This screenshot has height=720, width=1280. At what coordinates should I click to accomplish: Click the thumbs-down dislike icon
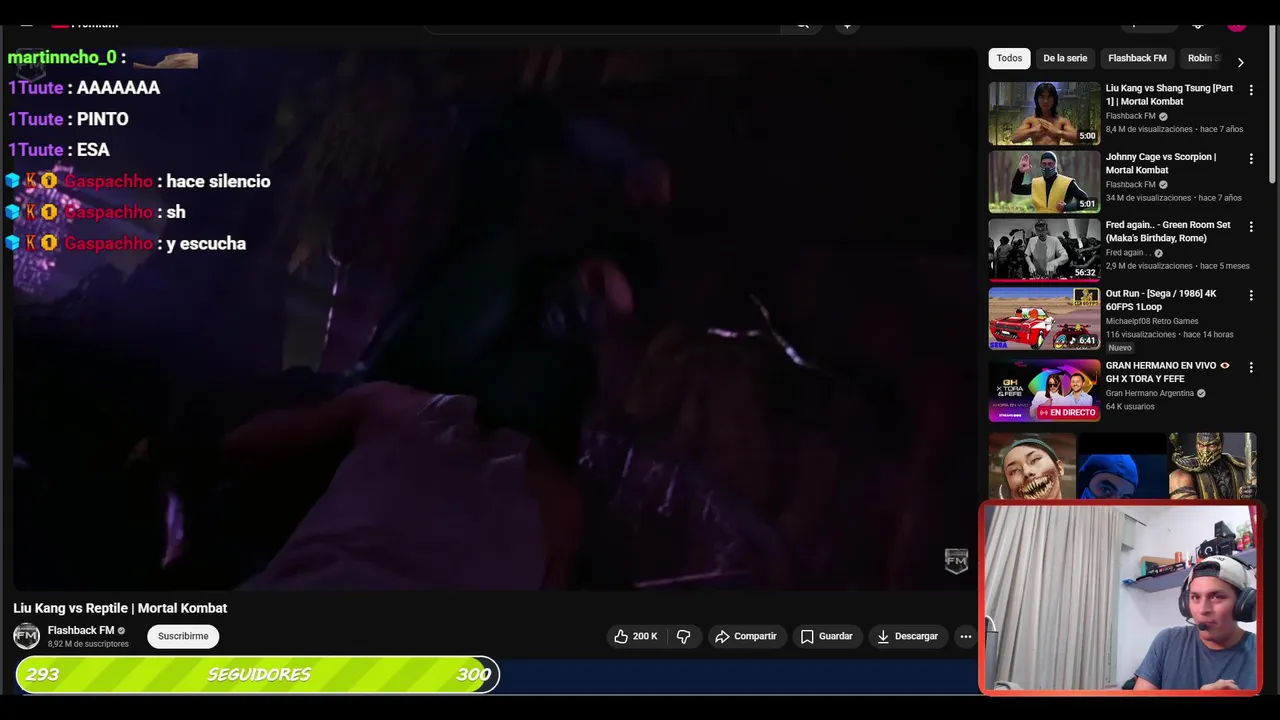[x=684, y=636]
